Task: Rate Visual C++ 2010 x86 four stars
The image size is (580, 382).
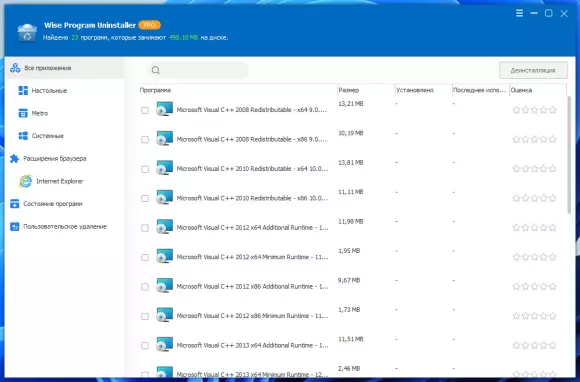Action: (x=543, y=198)
